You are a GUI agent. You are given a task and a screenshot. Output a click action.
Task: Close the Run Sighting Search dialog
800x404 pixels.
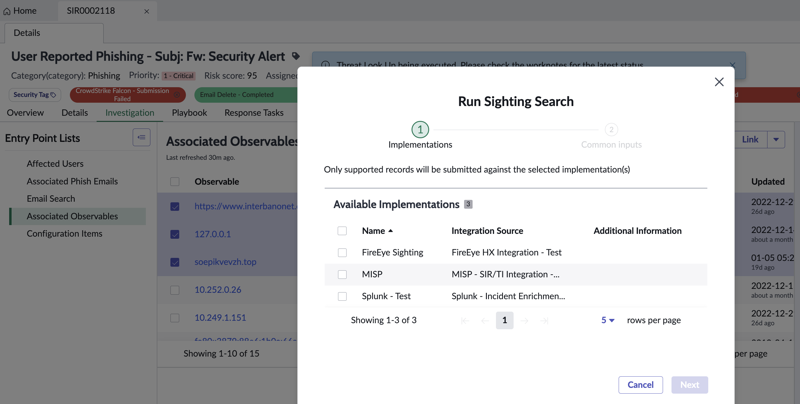tap(719, 82)
